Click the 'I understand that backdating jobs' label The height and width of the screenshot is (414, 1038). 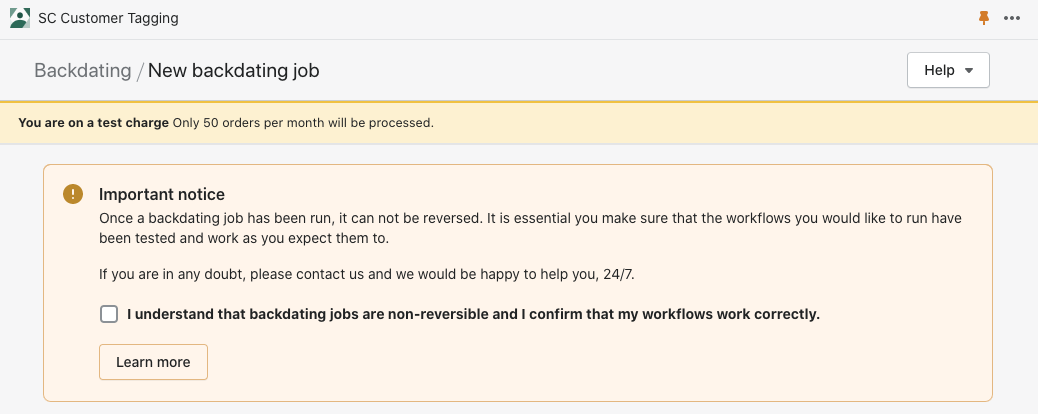click(x=473, y=314)
